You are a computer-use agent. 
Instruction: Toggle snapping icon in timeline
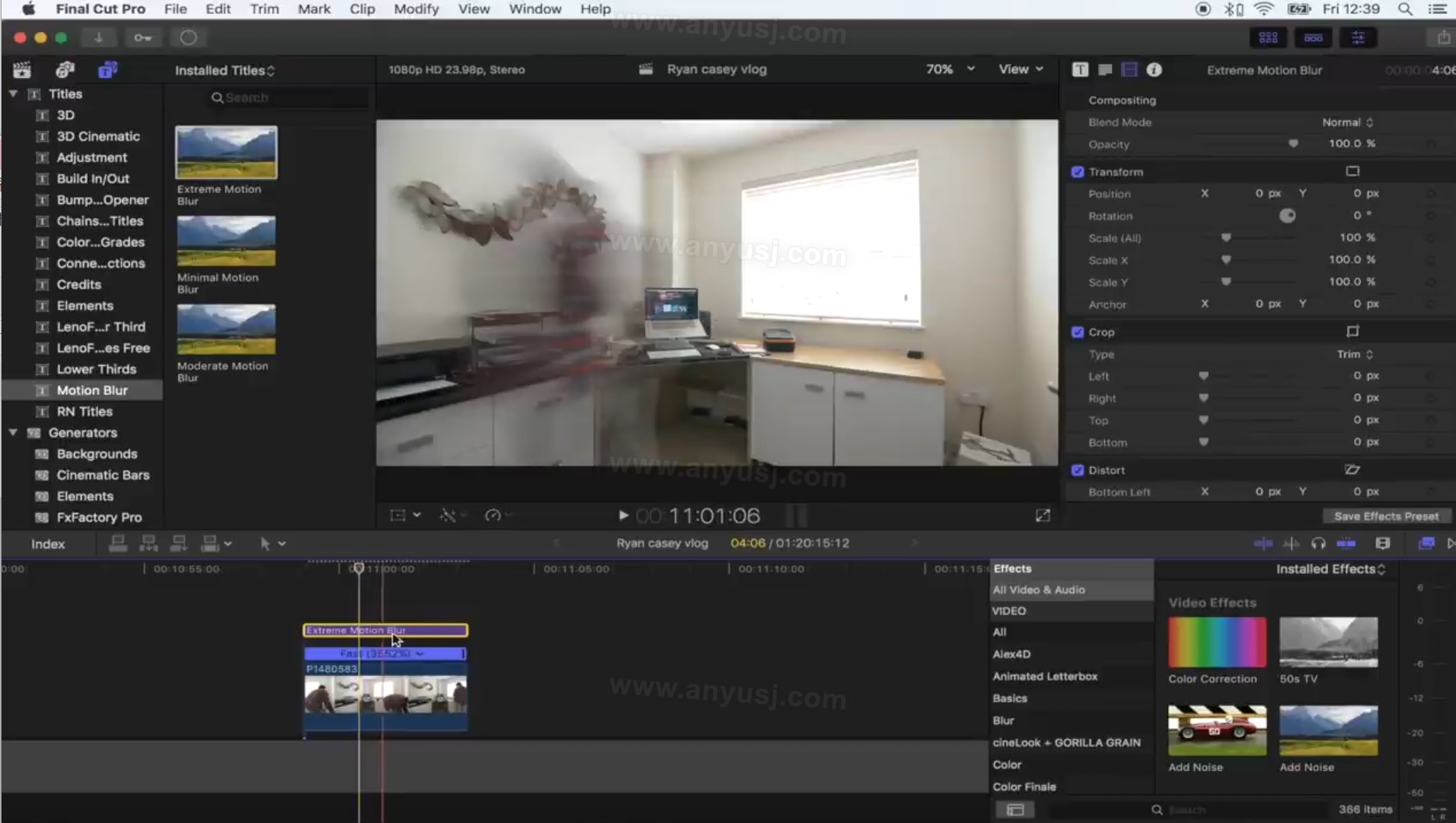1345,543
